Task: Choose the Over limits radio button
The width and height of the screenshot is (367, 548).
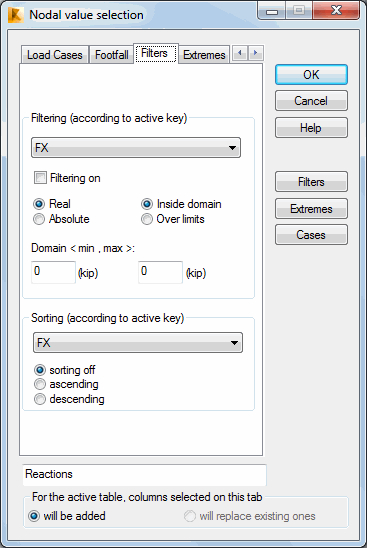Action: pos(147,219)
